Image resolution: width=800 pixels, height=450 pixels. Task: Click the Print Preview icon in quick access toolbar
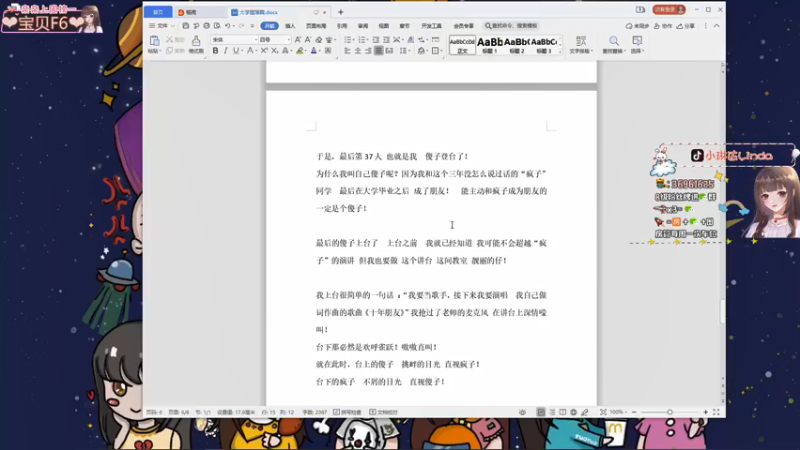pos(217,26)
